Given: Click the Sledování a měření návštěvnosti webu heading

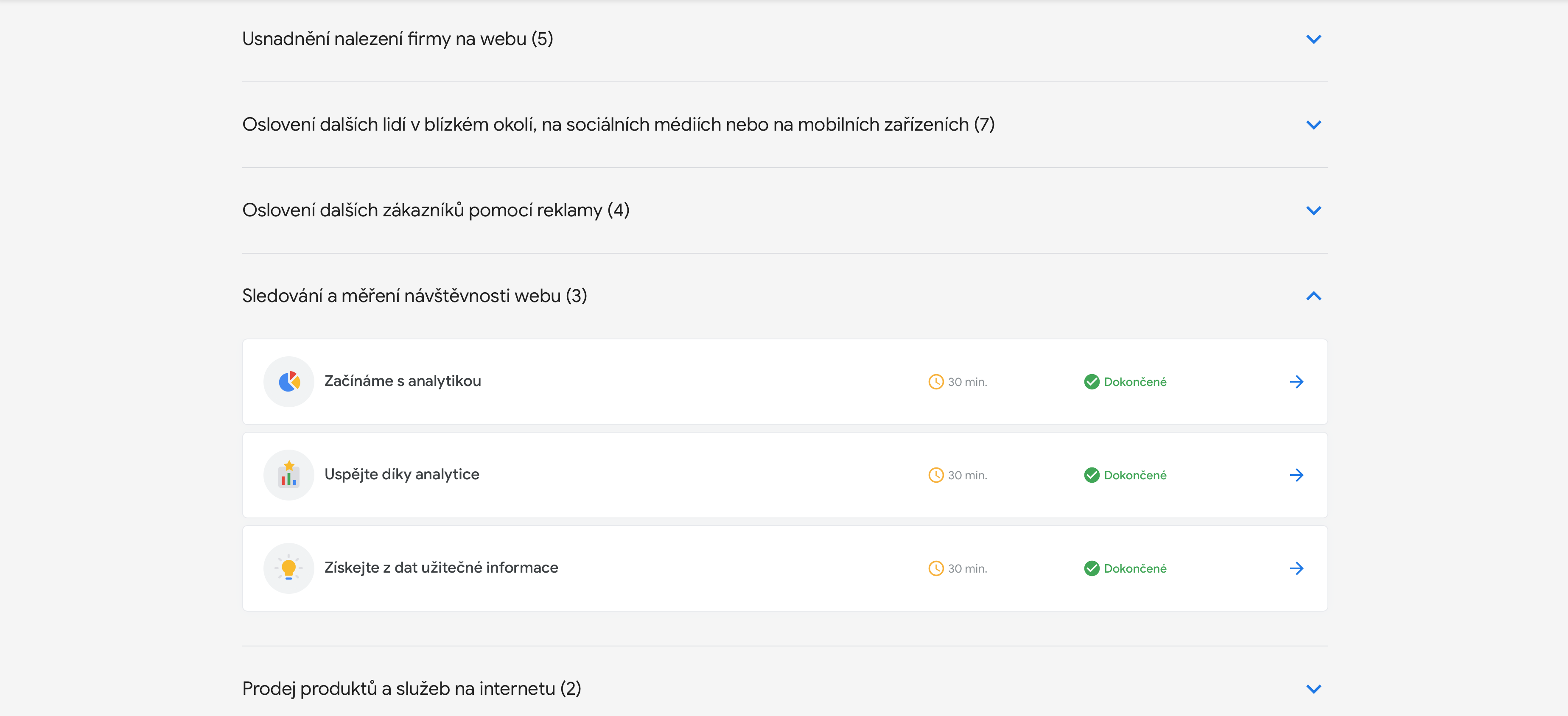Looking at the screenshot, I should coord(414,296).
